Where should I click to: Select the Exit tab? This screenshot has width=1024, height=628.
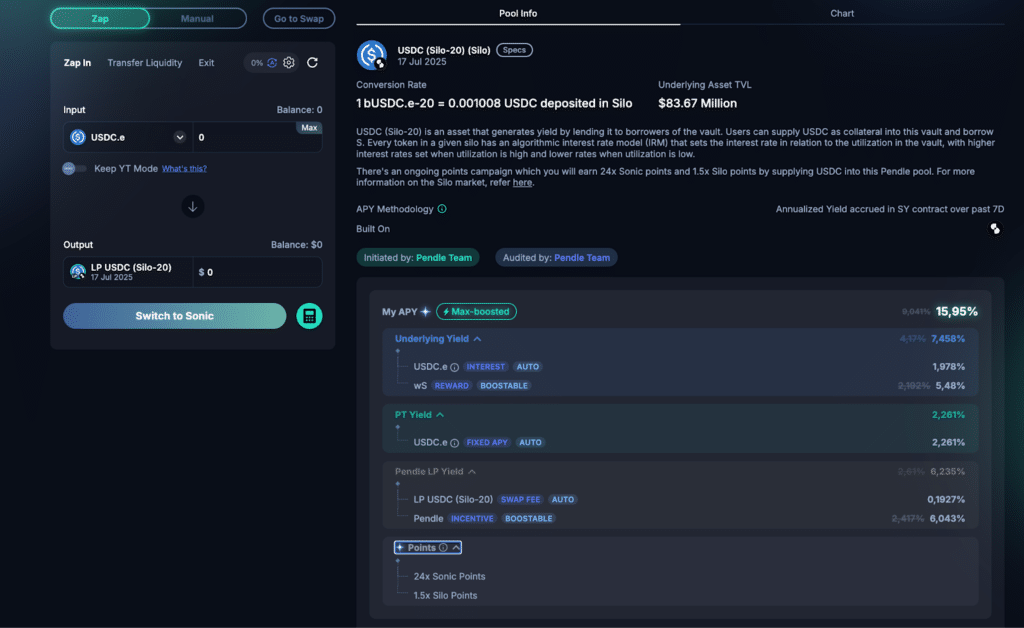point(206,63)
